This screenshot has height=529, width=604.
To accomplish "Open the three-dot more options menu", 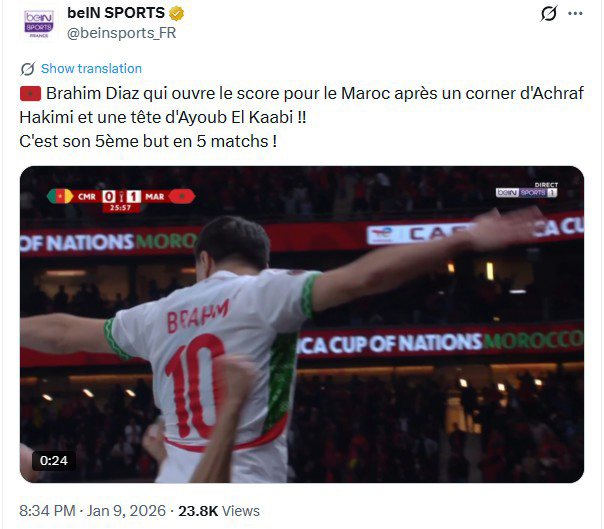I will click(575, 13).
